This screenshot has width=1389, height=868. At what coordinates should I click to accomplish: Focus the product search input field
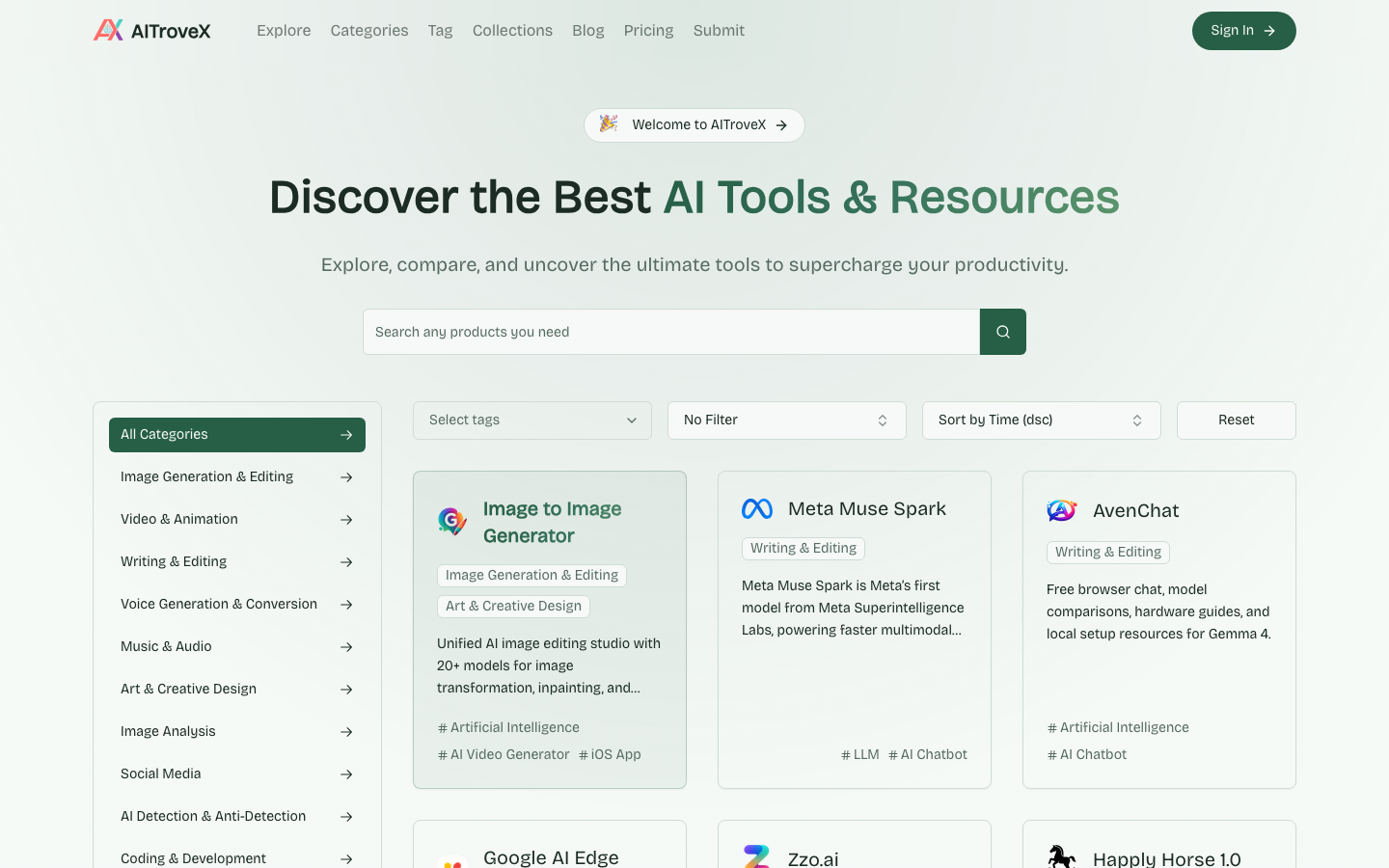coord(671,332)
